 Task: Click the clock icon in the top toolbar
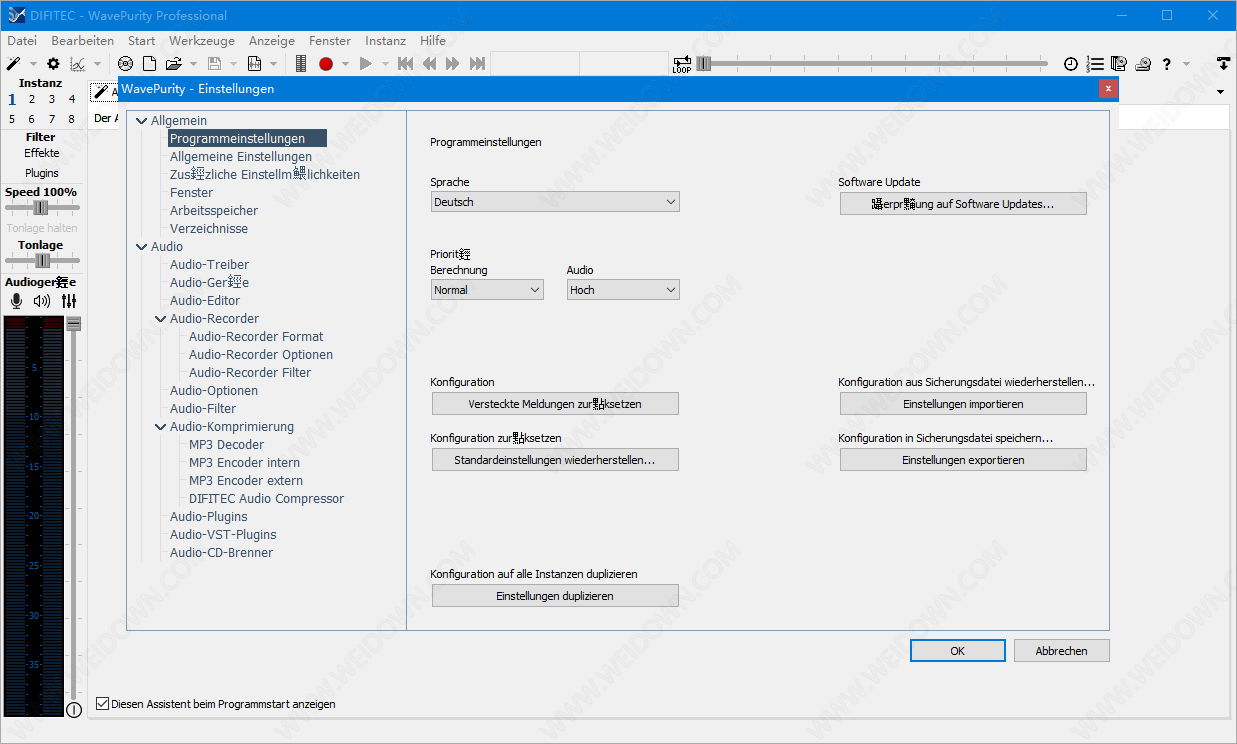pyautogui.click(x=1070, y=64)
